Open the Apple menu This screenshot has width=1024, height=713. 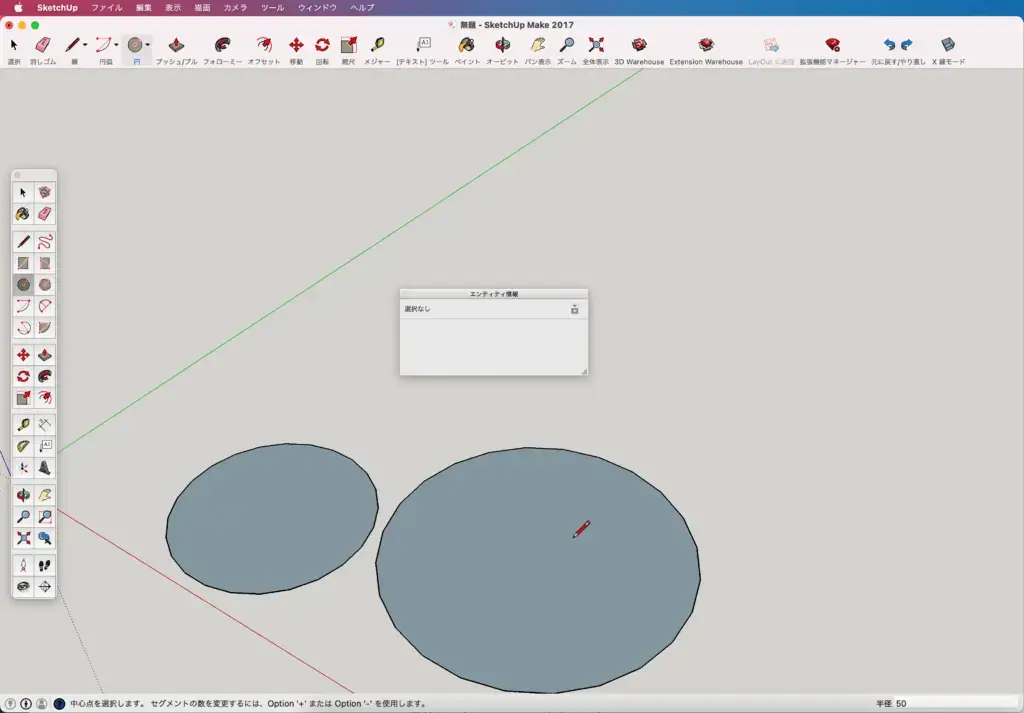tap(18, 7)
